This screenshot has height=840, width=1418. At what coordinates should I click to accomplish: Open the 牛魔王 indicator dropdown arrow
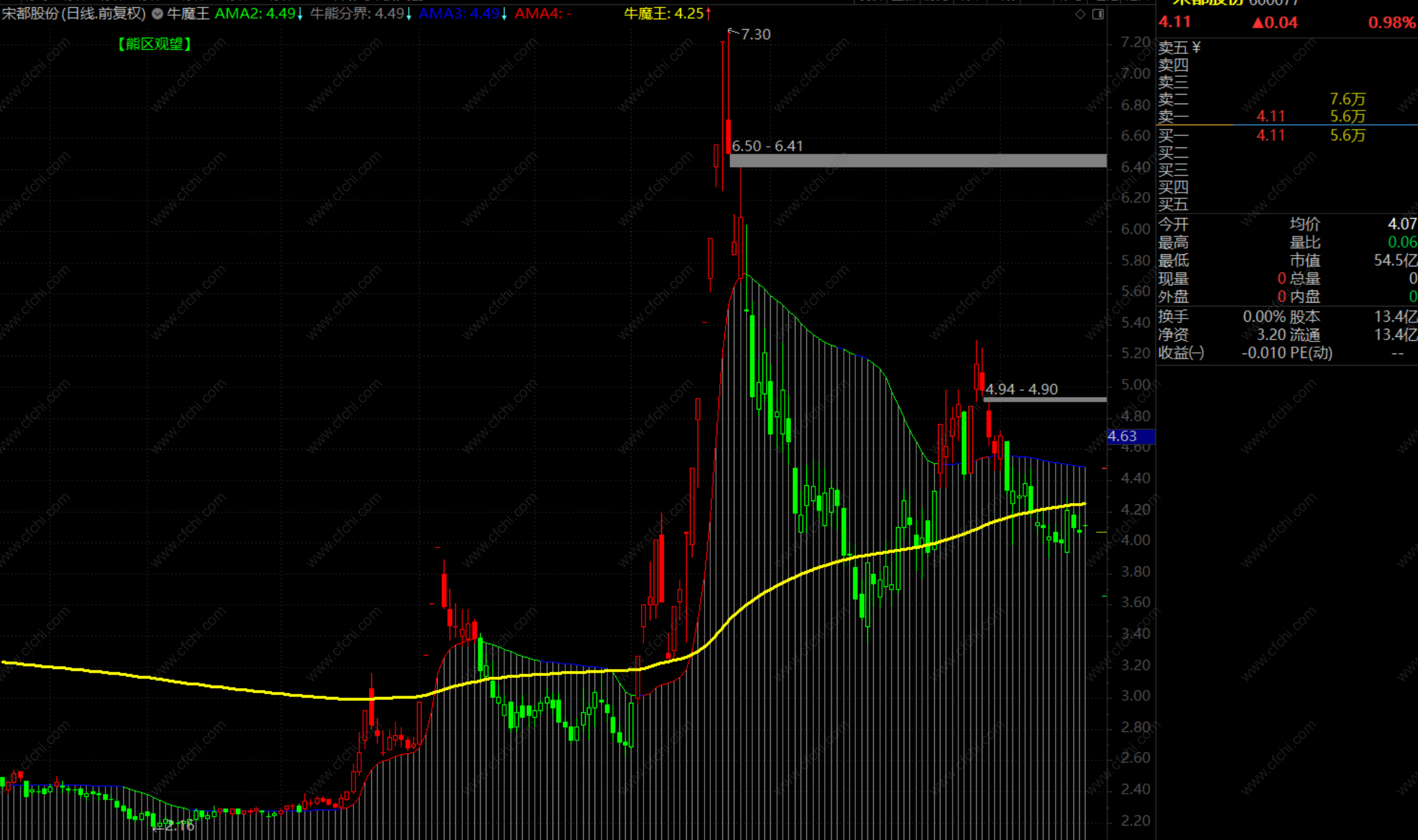157,13
